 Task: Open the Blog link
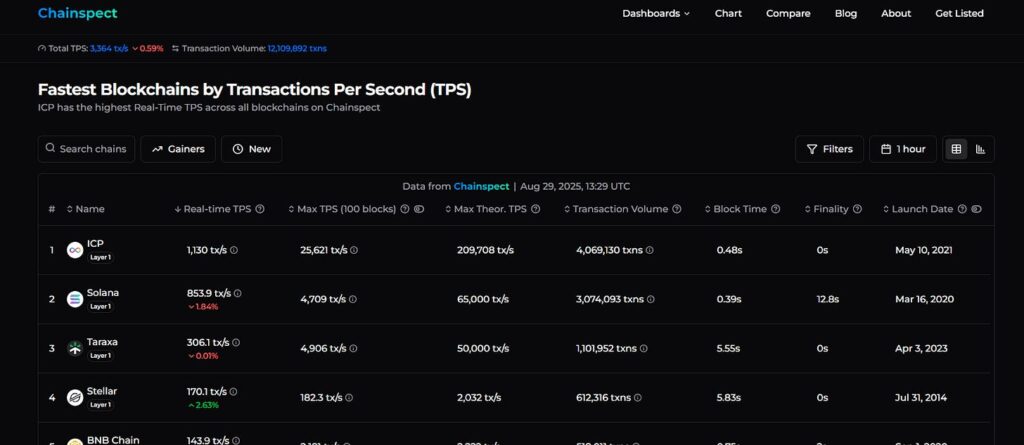click(846, 13)
